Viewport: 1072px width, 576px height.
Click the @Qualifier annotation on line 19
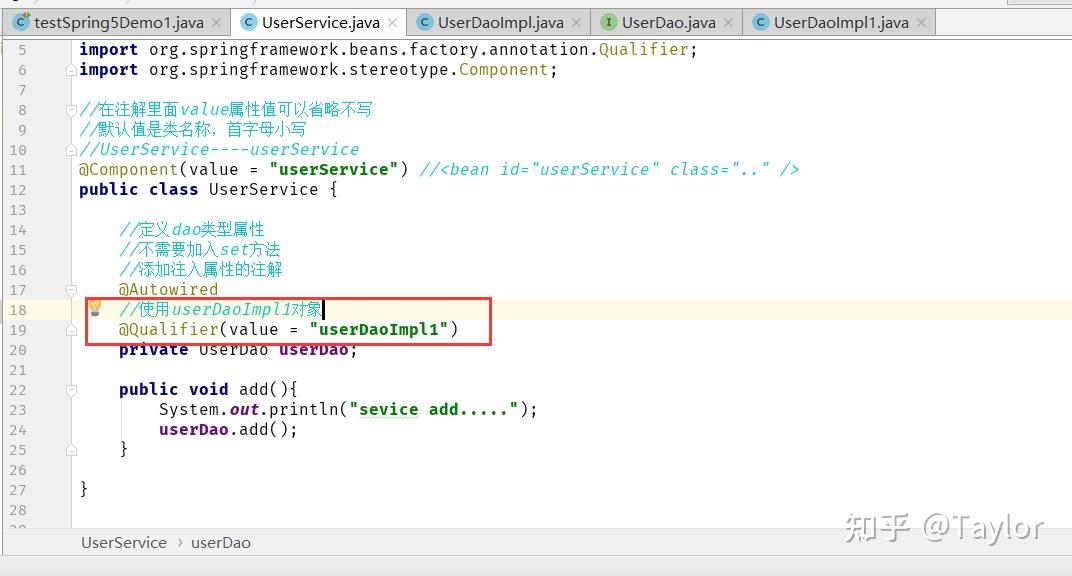coord(168,329)
